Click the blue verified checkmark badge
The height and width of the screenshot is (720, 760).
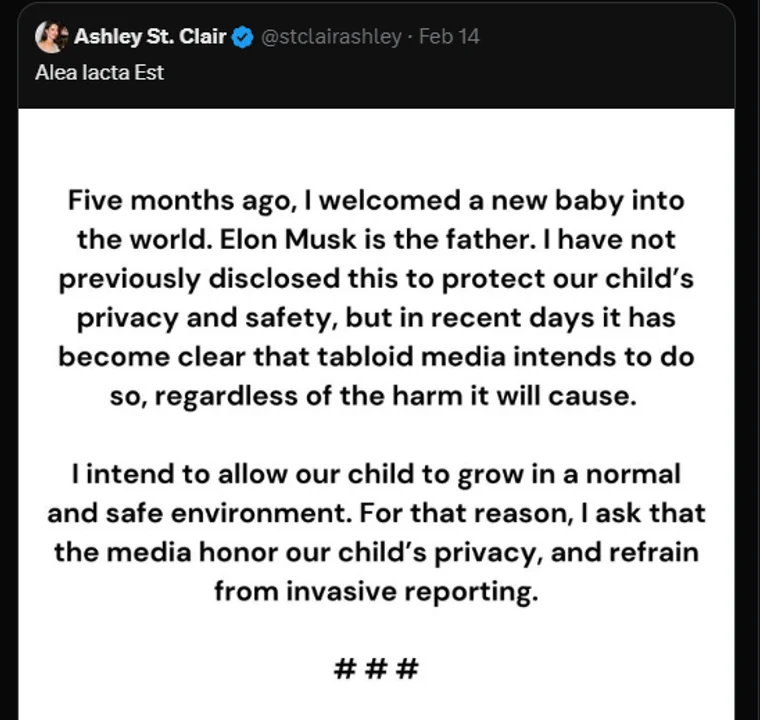(x=241, y=37)
